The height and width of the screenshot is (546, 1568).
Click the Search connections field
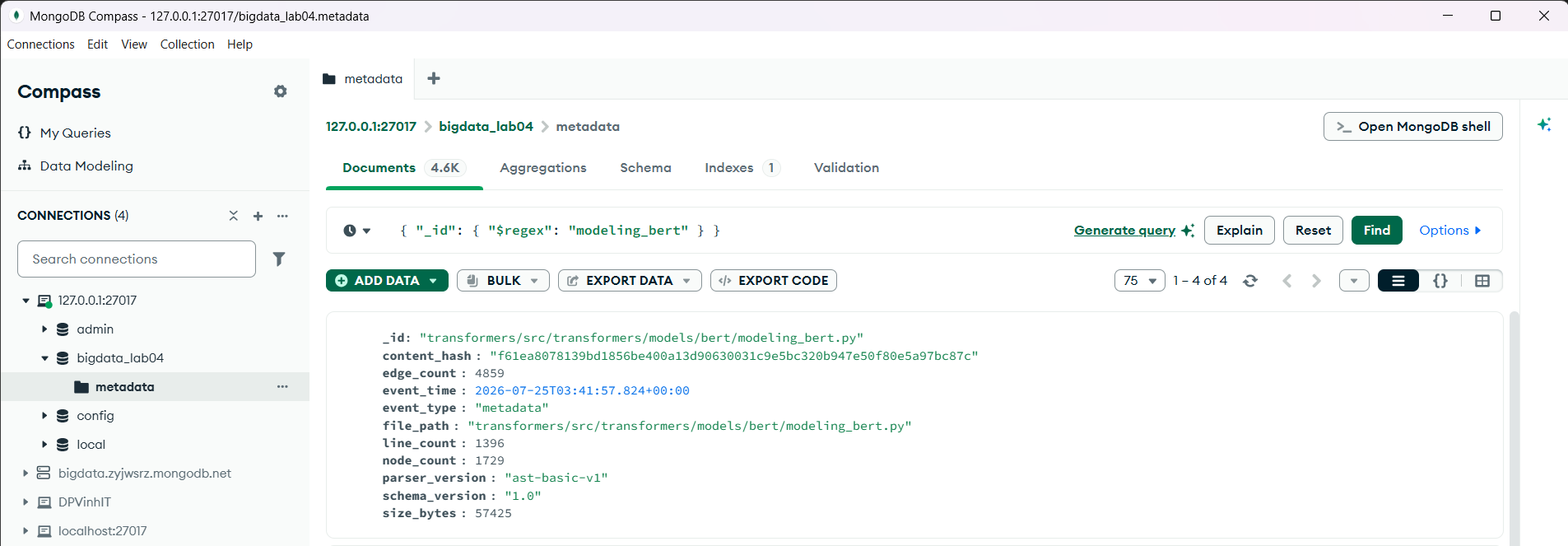[137, 259]
